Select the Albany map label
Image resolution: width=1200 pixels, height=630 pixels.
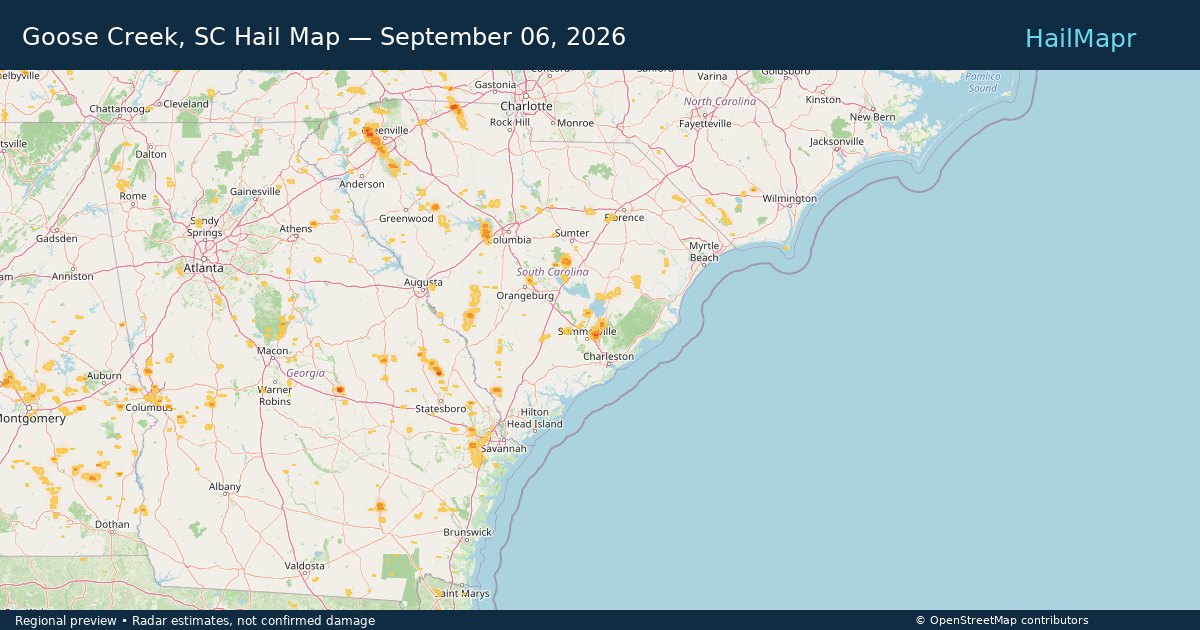(x=225, y=487)
